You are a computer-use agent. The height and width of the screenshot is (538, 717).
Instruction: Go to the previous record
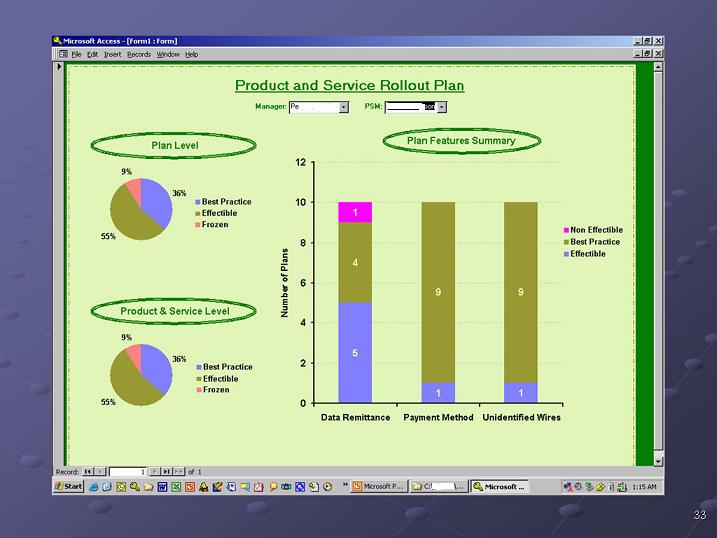pos(99,471)
